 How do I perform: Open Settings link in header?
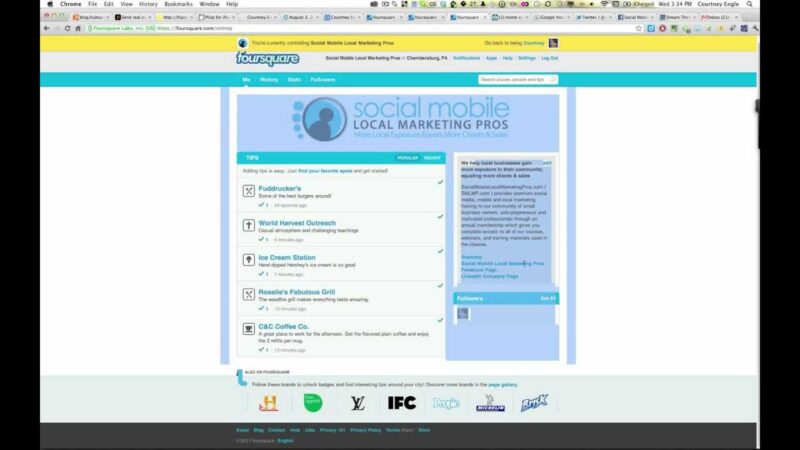pos(527,58)
